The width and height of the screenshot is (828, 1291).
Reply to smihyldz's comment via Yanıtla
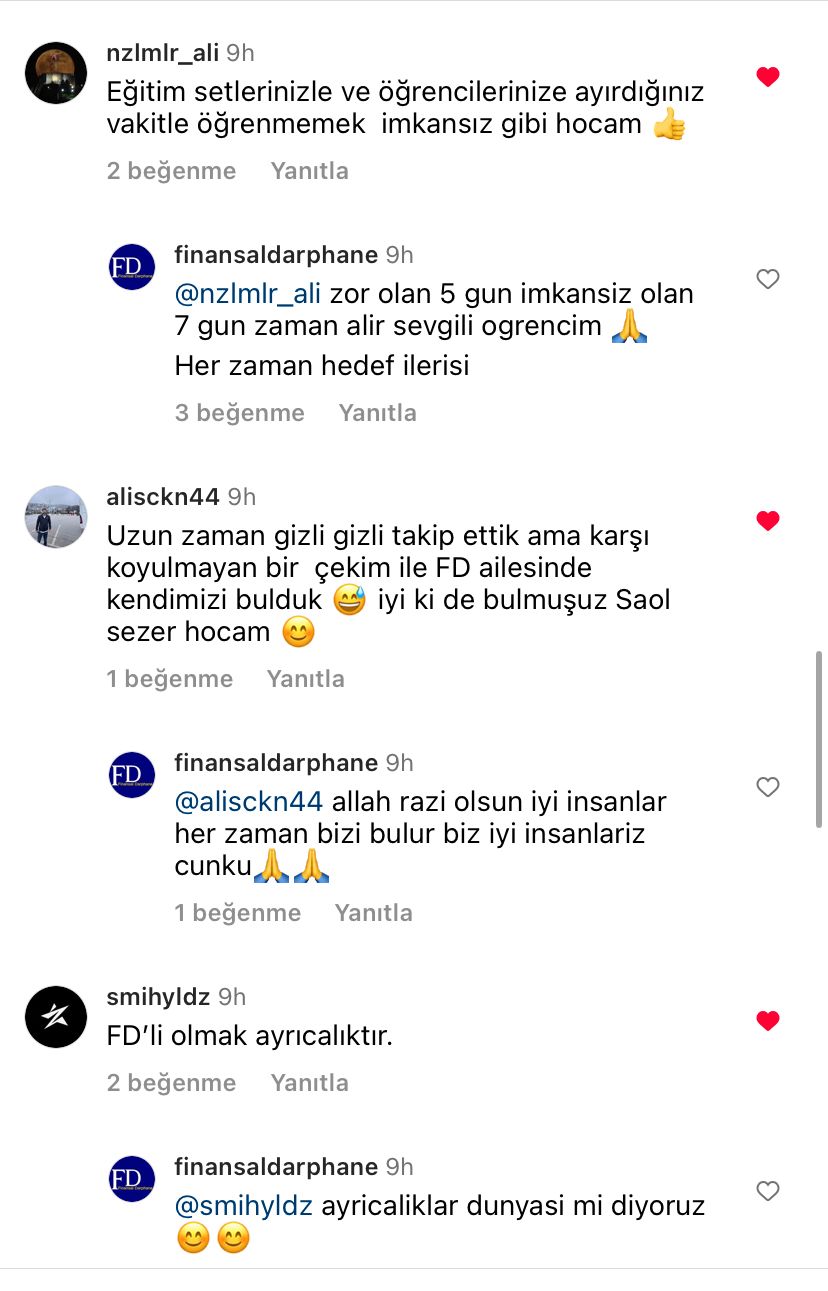click(x=310, y=1083)
